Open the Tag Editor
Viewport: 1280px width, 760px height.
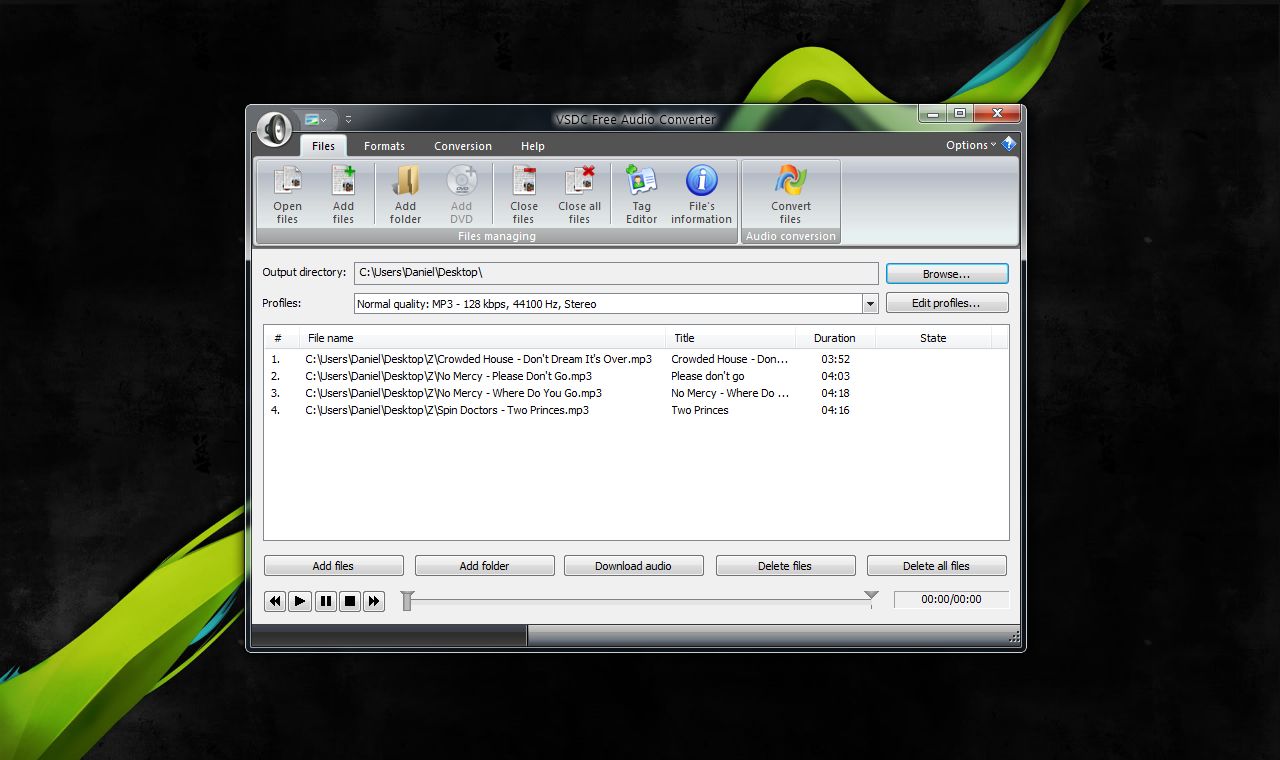(x=641, y=195)
